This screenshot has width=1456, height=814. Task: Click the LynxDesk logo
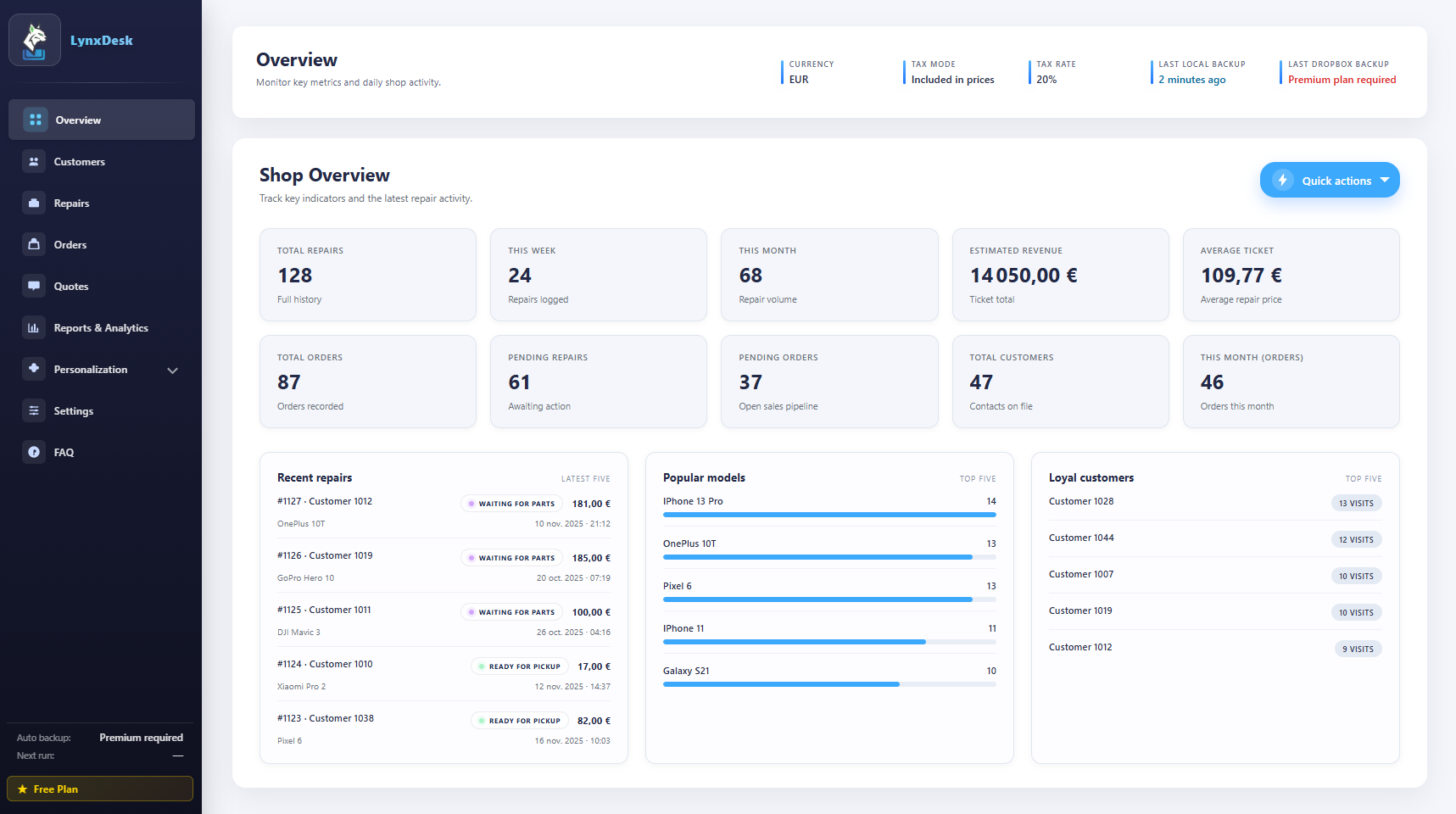35,39
